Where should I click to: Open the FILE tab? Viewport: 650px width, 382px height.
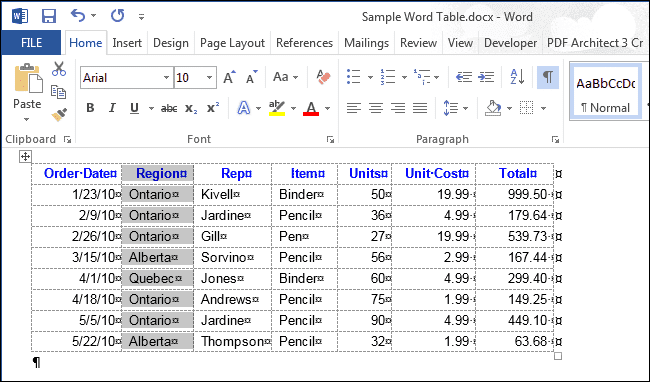31,43
